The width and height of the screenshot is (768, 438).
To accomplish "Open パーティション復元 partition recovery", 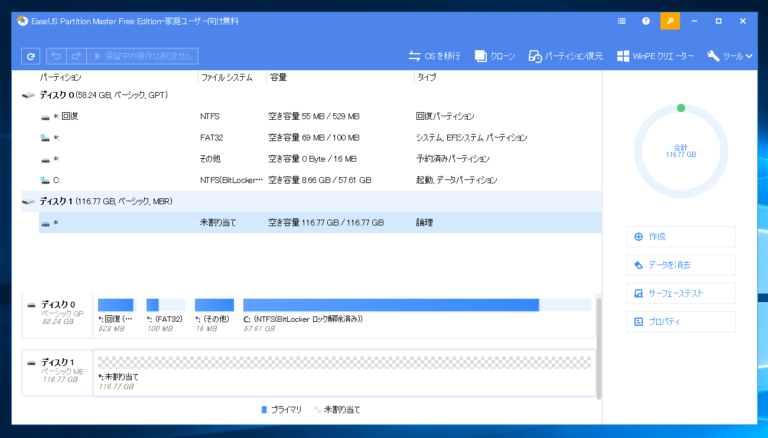I will [x=566, y=56].
